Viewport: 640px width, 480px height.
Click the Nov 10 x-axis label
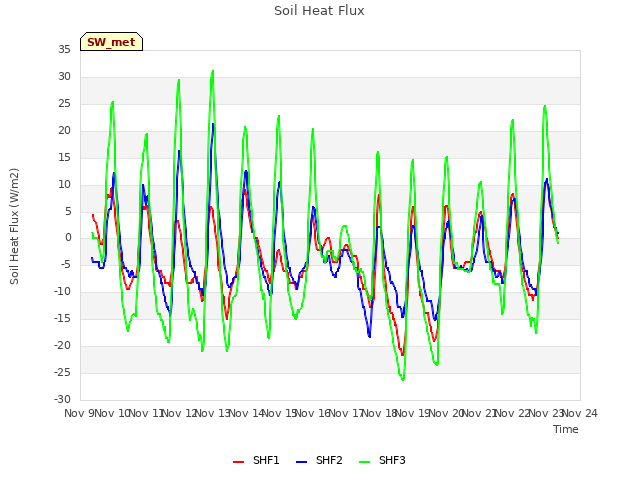pos(111,413)
